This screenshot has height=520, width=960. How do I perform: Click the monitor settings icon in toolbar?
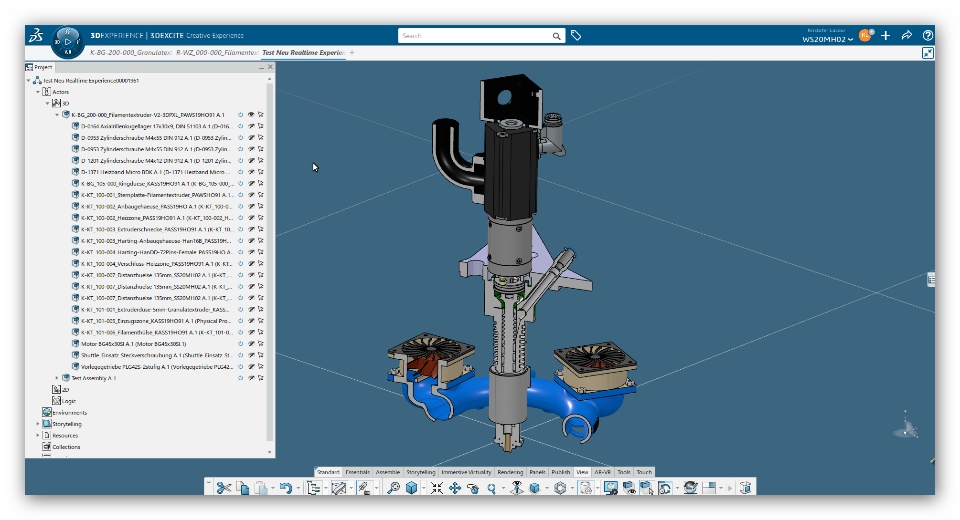click(610, 488)
